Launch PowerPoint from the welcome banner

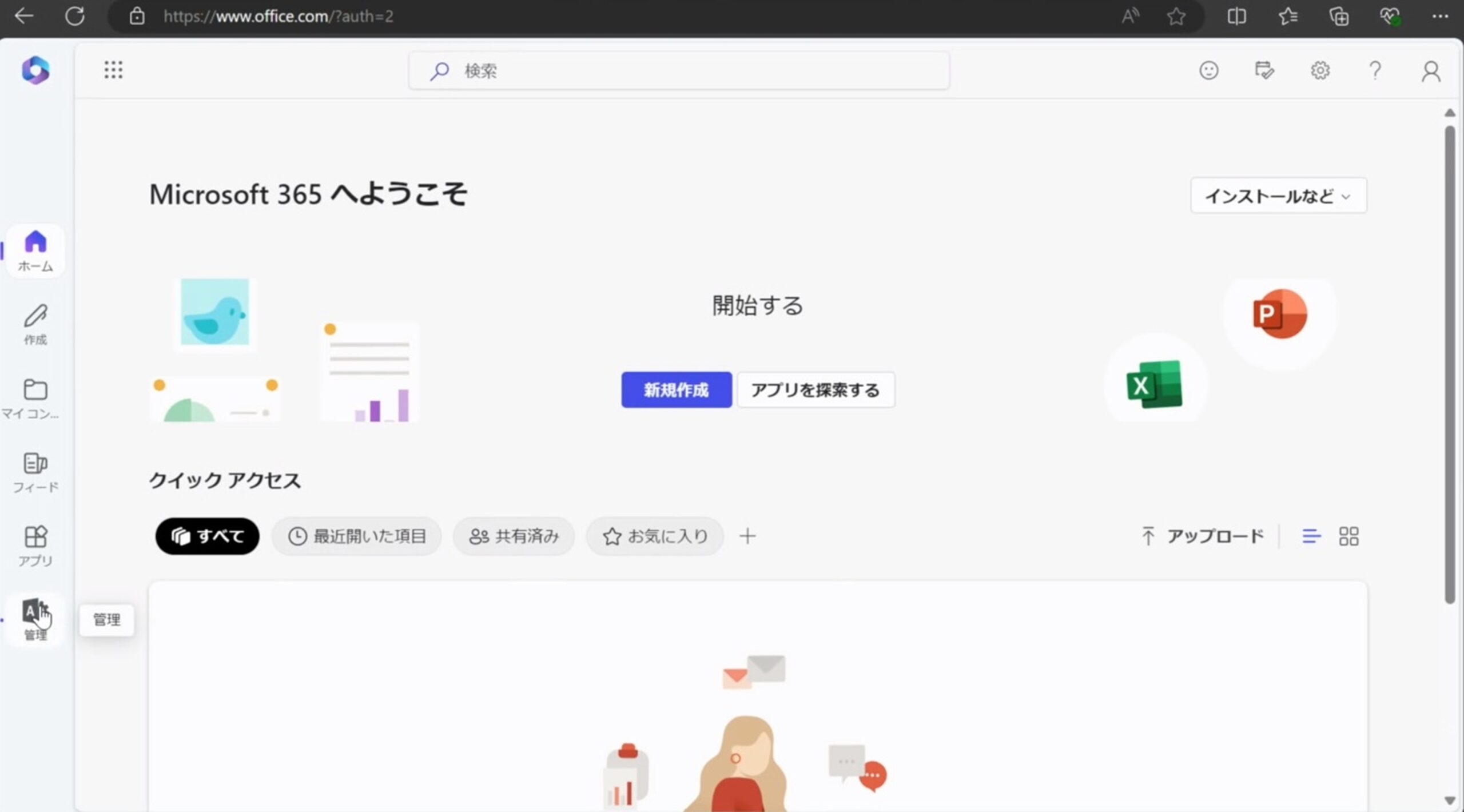[x=1279, y=314]
